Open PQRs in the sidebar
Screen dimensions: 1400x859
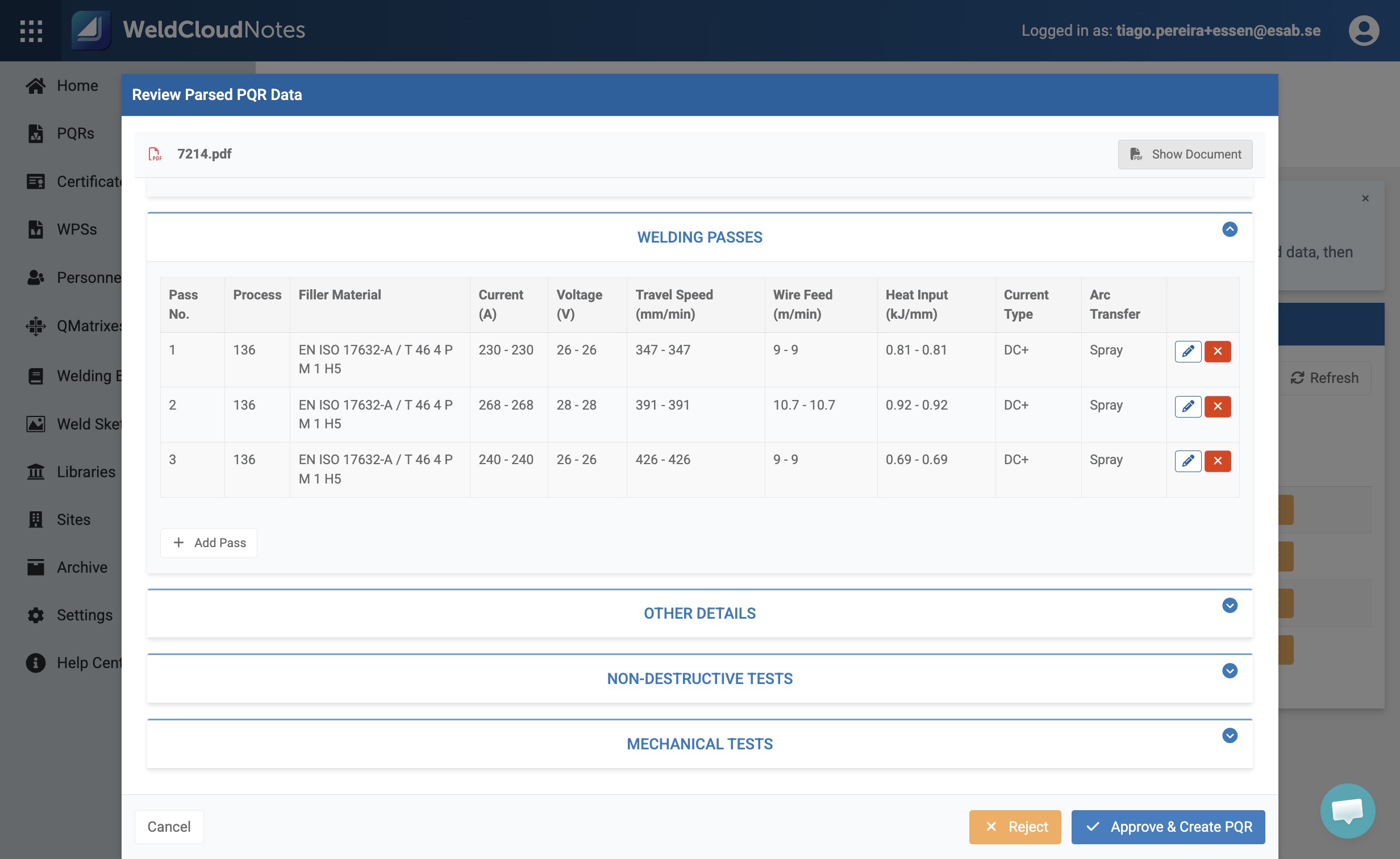[x=61, y=134]
